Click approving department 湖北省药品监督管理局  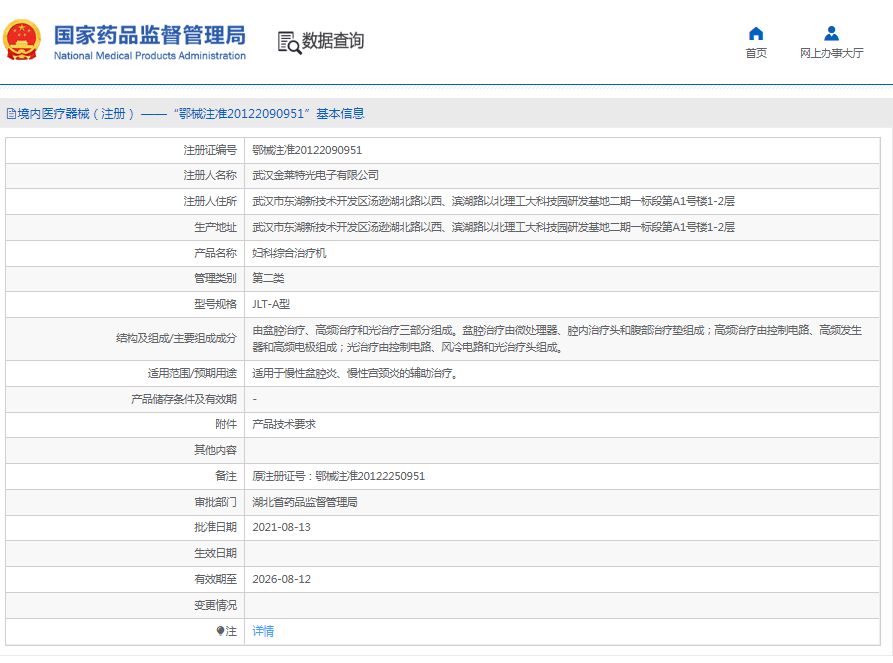(x=305, y=502)
